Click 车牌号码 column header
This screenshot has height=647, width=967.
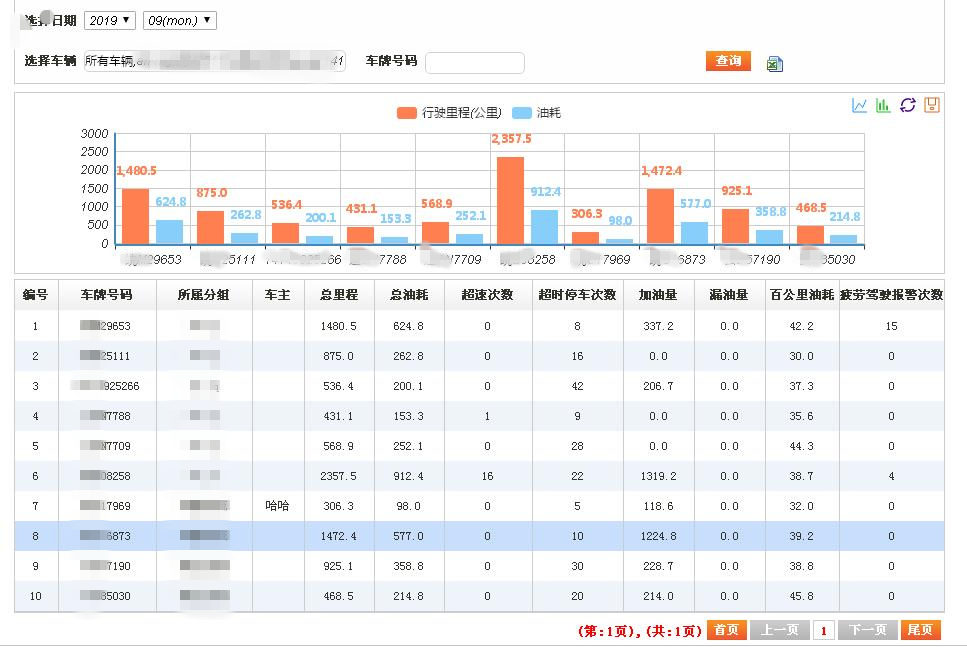coord(107,295)
